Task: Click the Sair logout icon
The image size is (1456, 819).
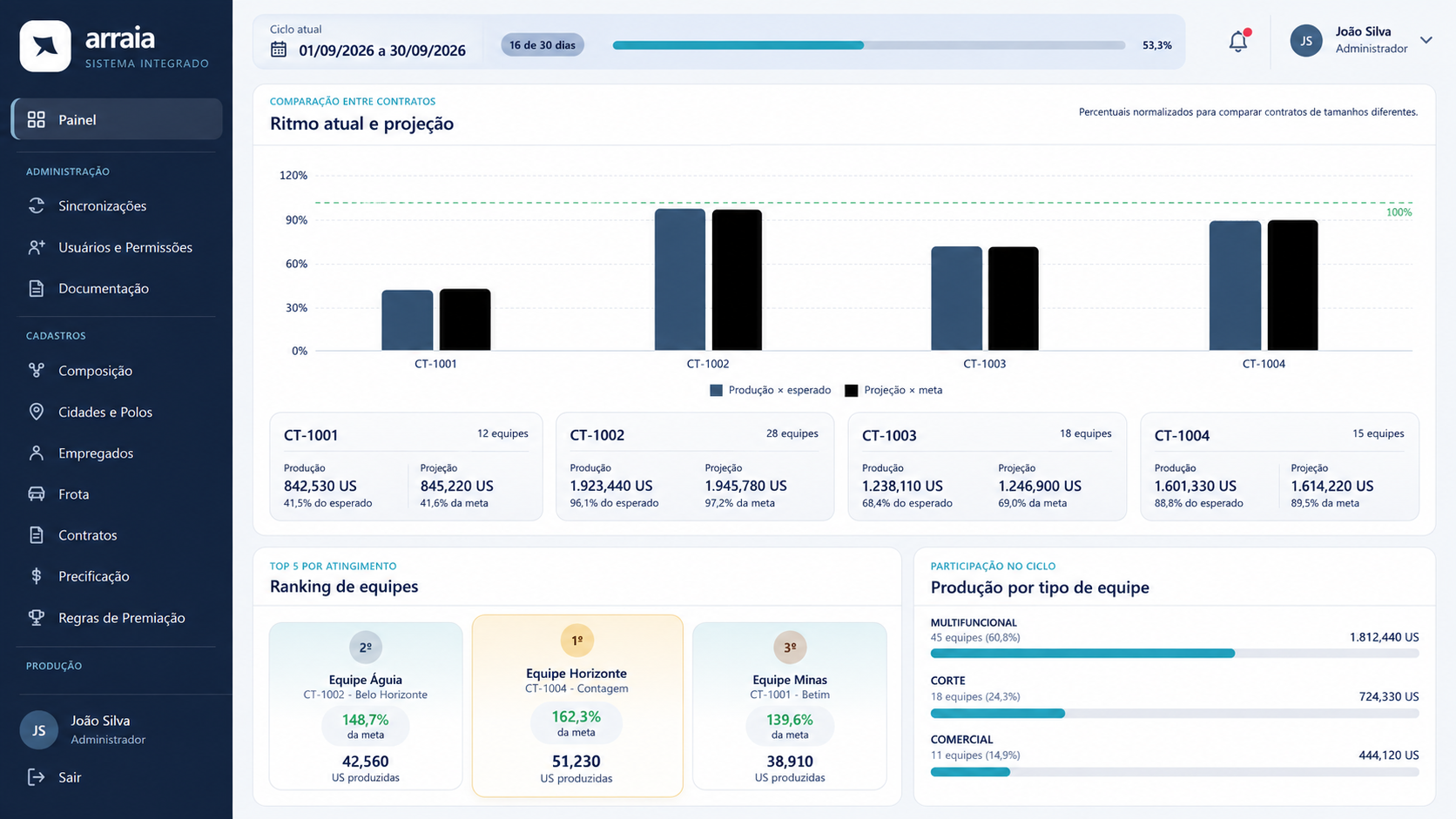Action: [37, 777]
